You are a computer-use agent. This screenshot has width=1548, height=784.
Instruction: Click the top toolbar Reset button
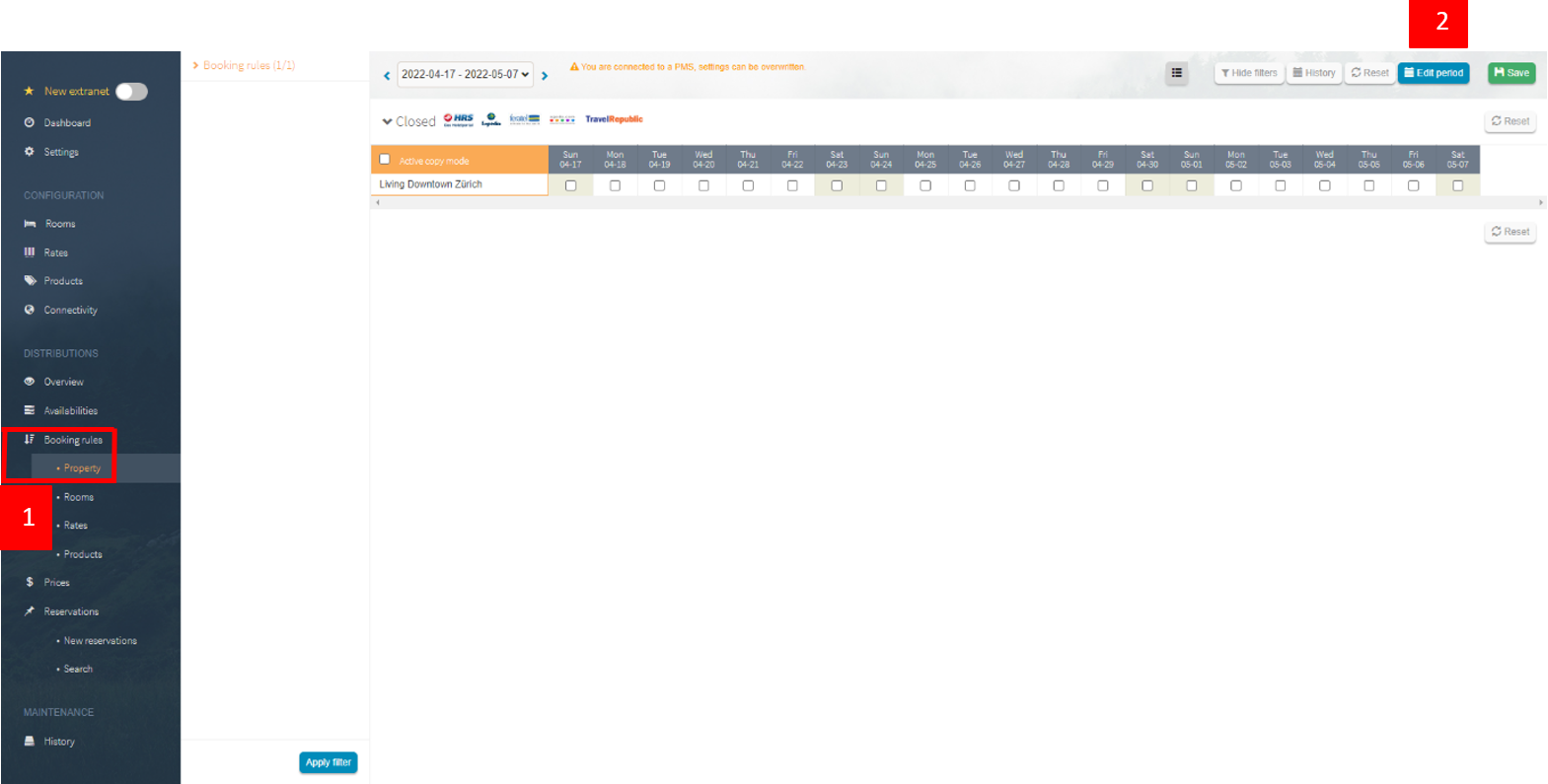coord(1369,73)
